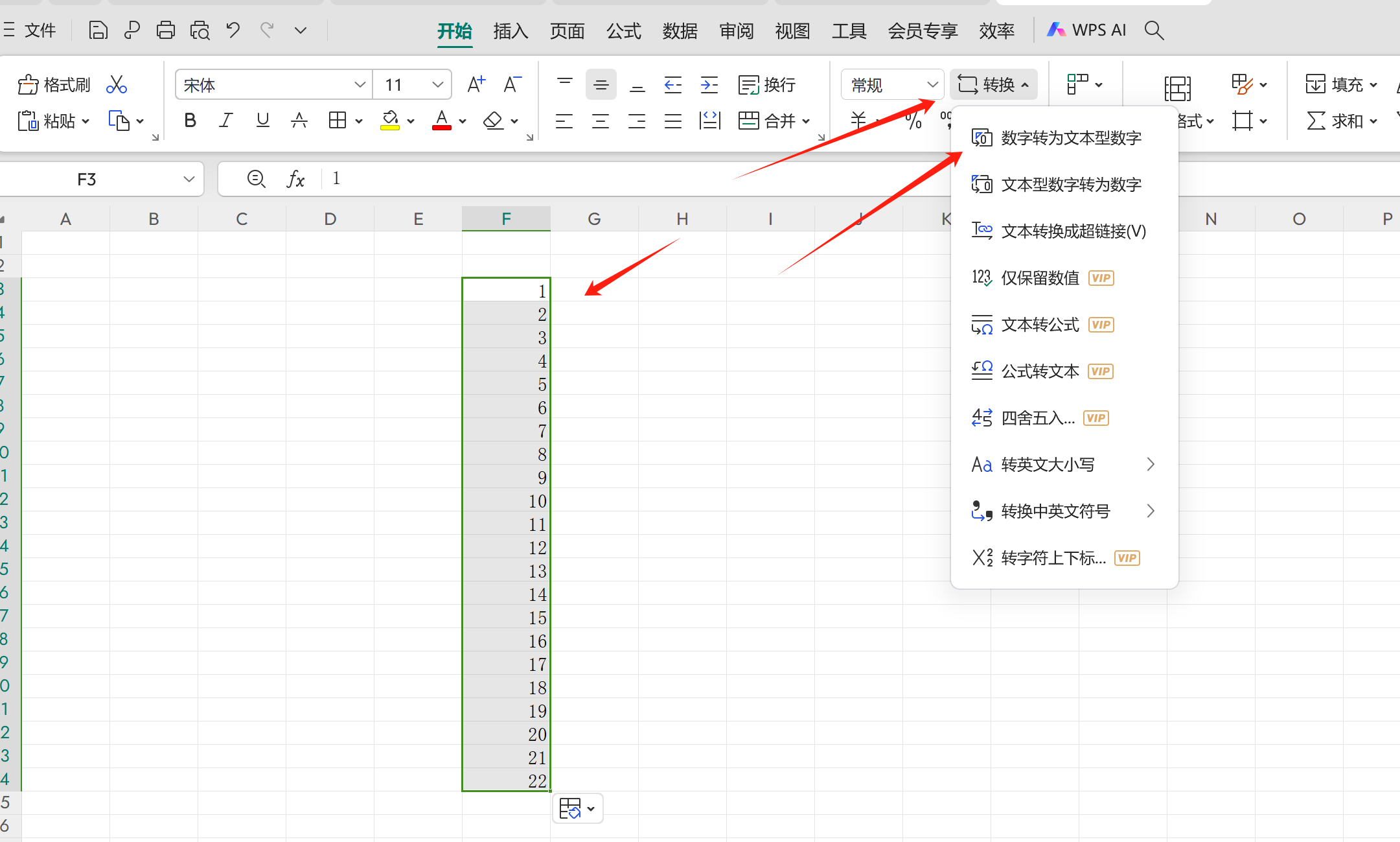Click cell containing 22
Screen dimensions: 1400x842
point(506,780)
